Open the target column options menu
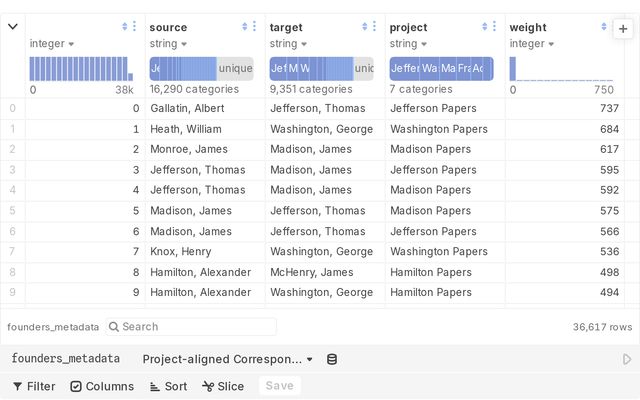Screen dimensions: 640x400 374,27
